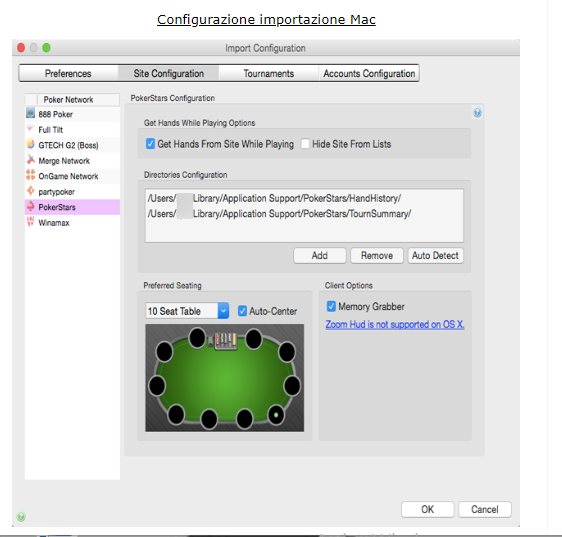Open the Zoom Hud not supported link

tap(395, 324)
